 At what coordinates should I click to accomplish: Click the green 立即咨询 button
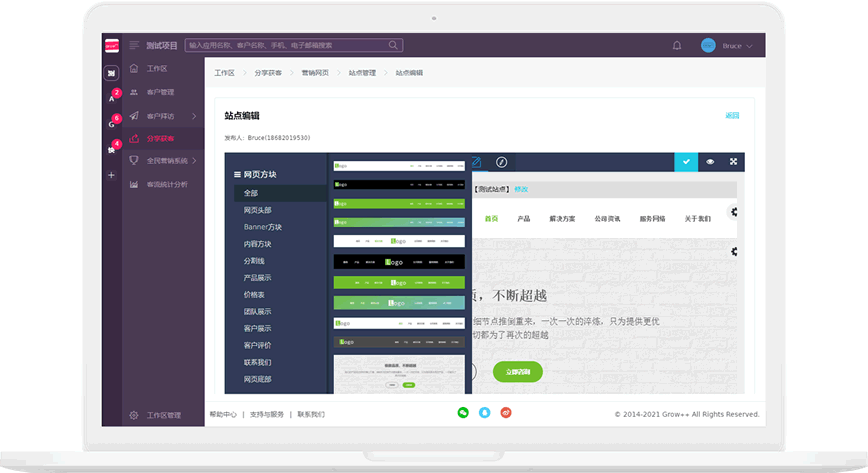click(518, 372)
